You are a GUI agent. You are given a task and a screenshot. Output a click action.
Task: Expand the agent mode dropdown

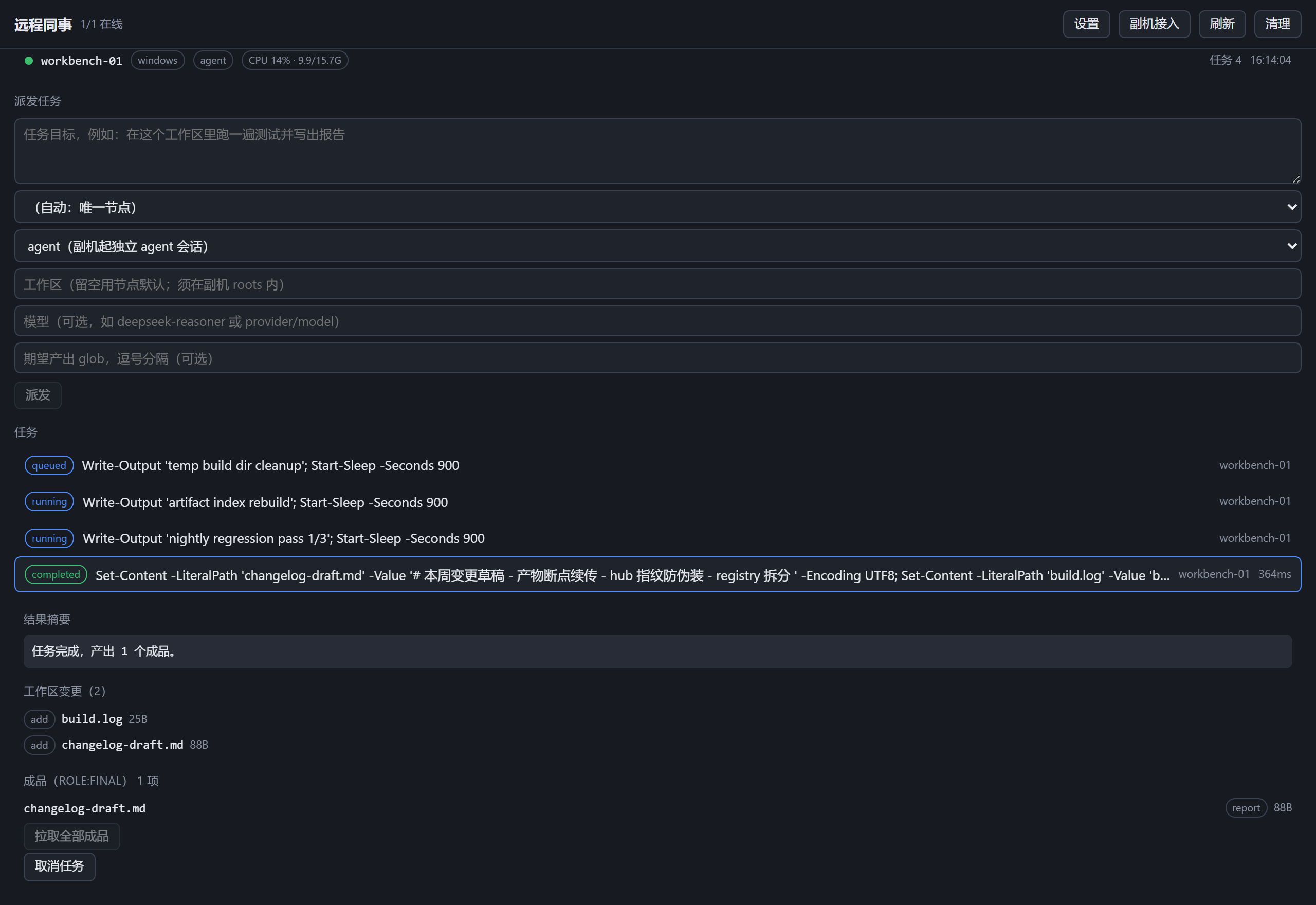pyautogui.click(x=657, y=246)
